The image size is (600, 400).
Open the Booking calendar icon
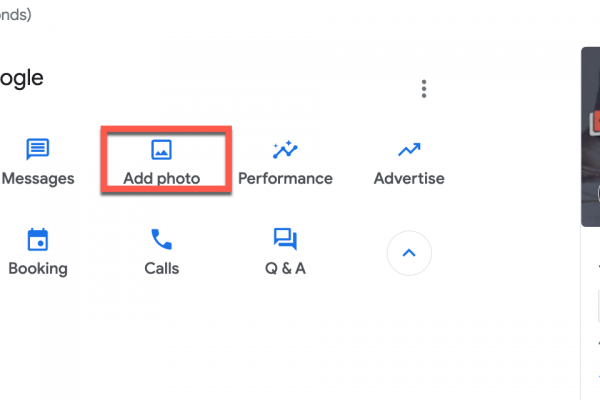point(38,239)
